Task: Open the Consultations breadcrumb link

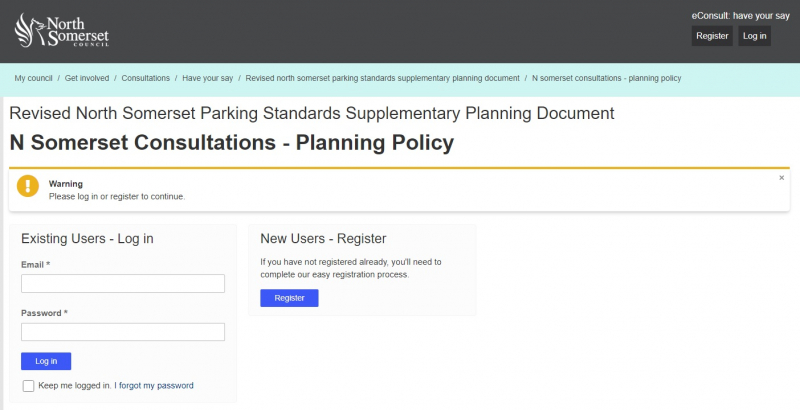Action: [146, 77]
